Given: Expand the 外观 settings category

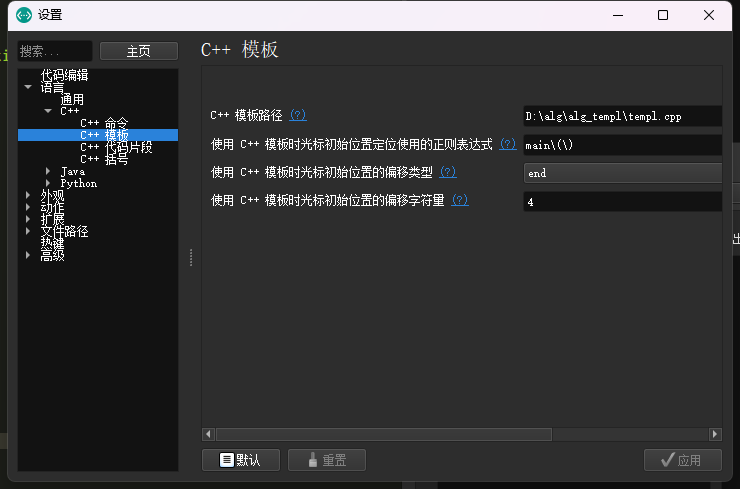Looking at the screenshot, I should point(28,195).
